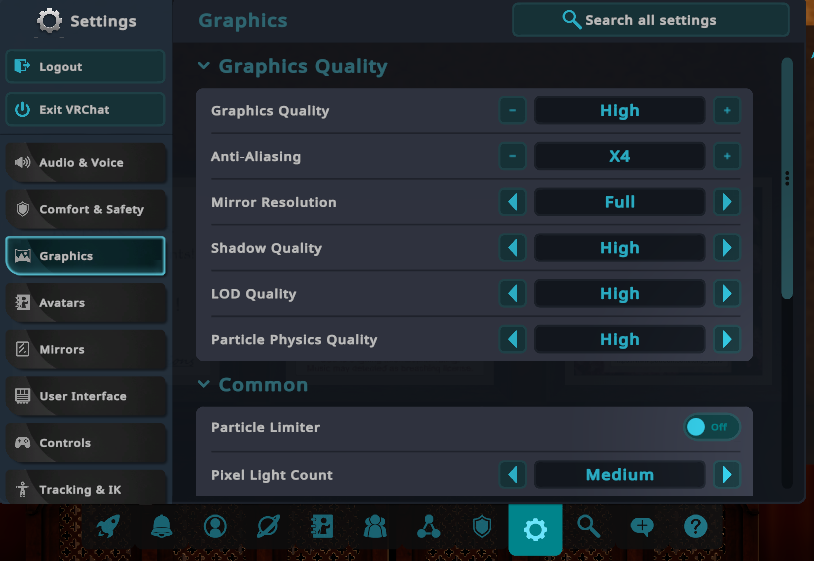814x561 pixels.
Task: Decrease Anti-Aliasing with minus button
Action: [x=512, y=156]
